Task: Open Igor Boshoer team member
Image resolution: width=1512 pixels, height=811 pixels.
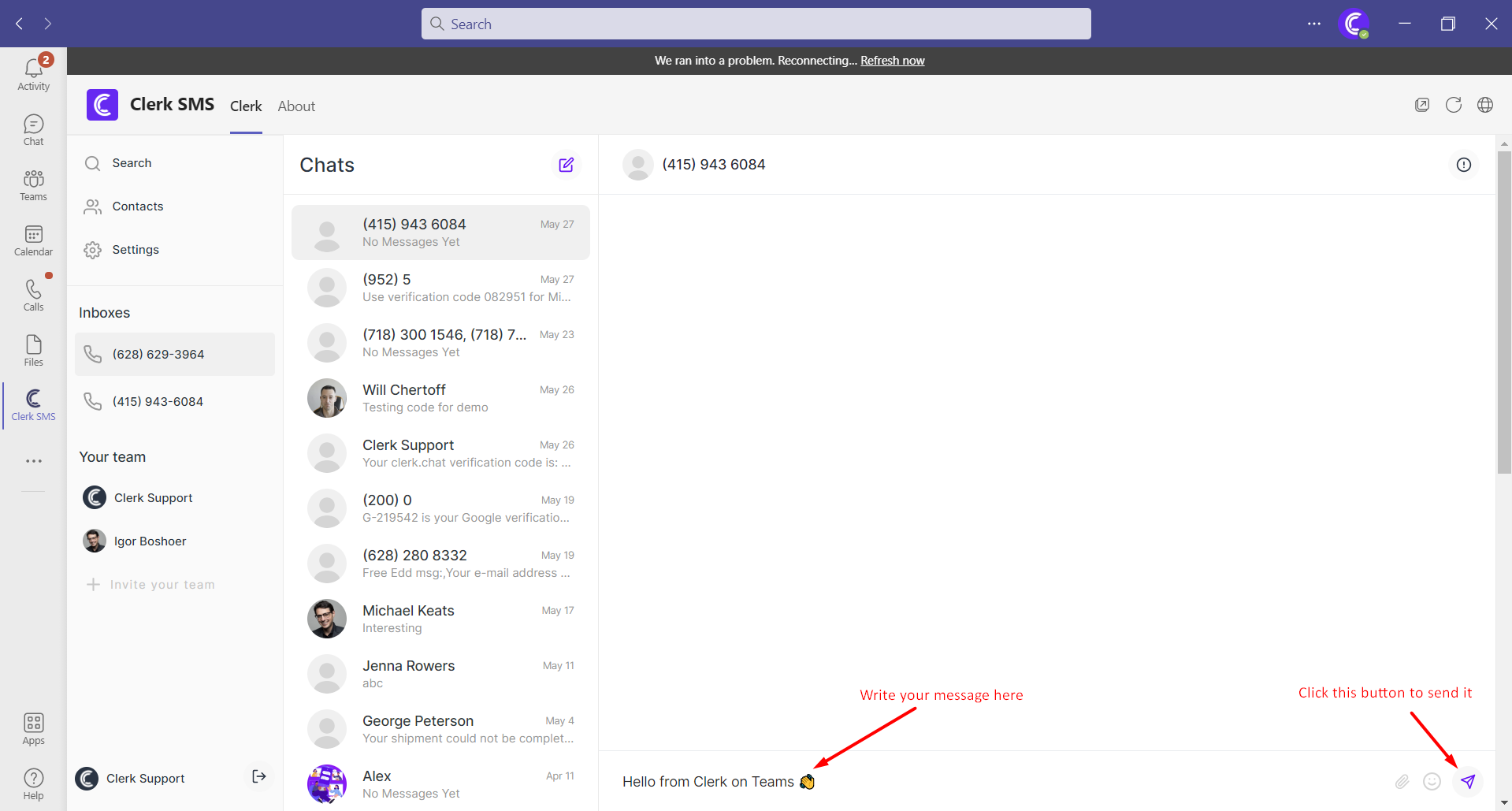Action: click(x=135, y=541)
